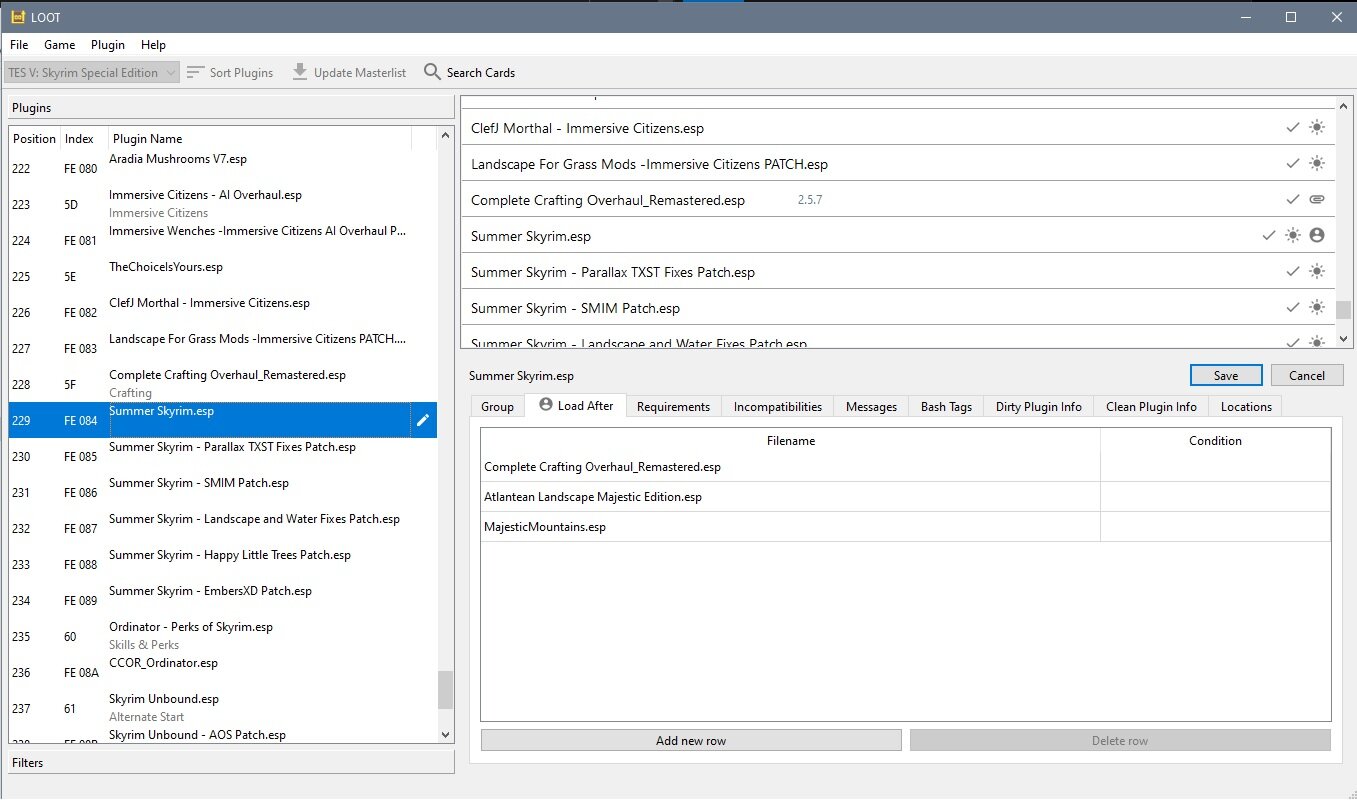Screen dimensions: 1357x800
Task: Open Search Cards magnifier icon
Action: click(x=432, y=72)
